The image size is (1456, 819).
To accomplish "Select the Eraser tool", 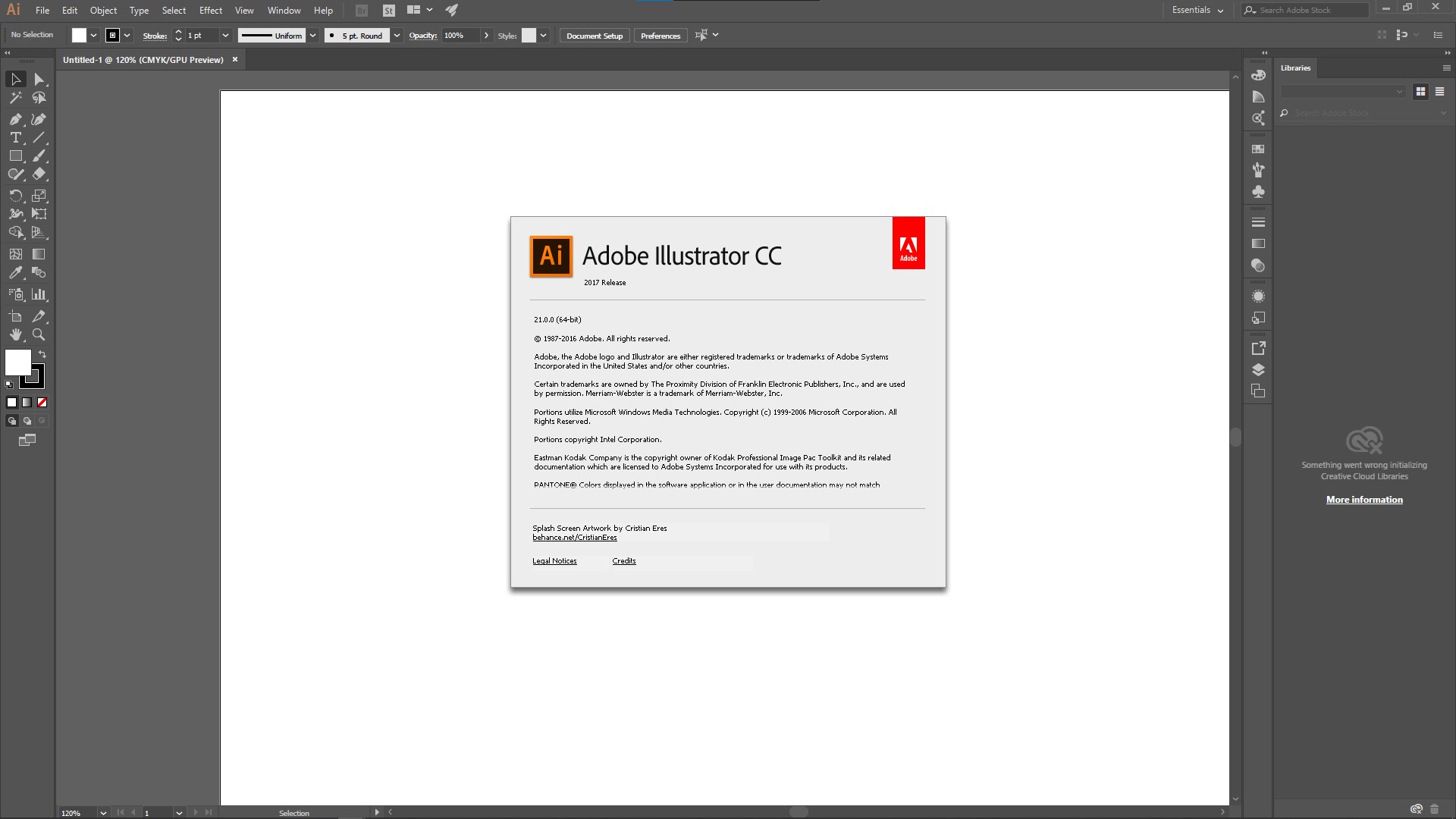I will coord(39,174).
